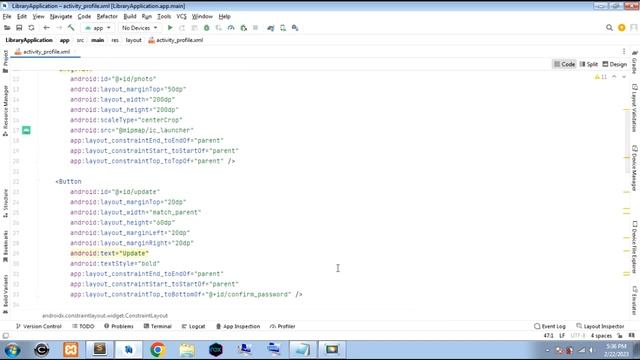The width and height of the screenshot is (640, 360).
Task: Open the No Devices selector dropdown
Action: coord(139,28)
